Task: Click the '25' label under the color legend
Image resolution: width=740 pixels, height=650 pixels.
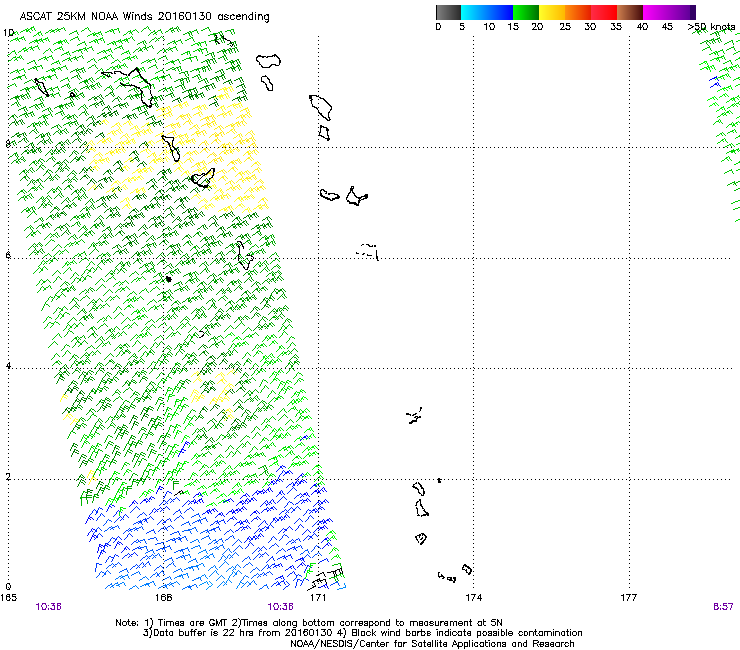Action: (x=565, y=27)
